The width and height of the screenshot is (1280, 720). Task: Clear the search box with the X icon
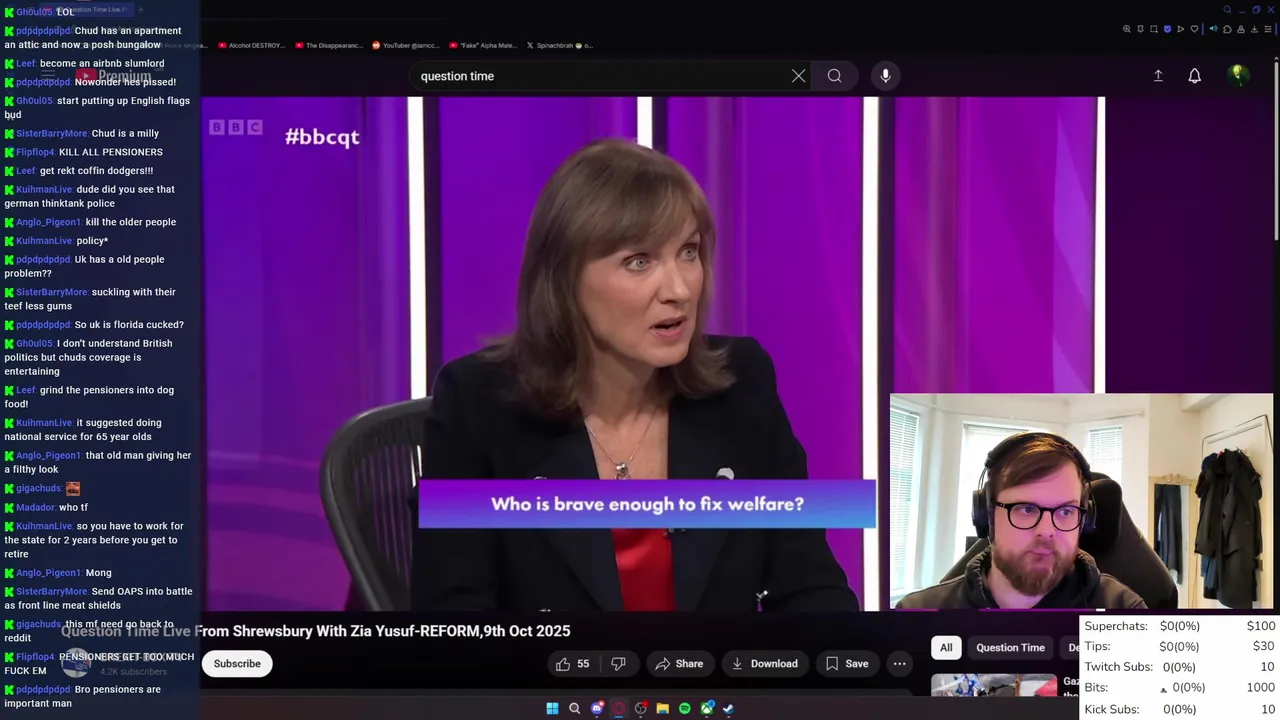798,76
